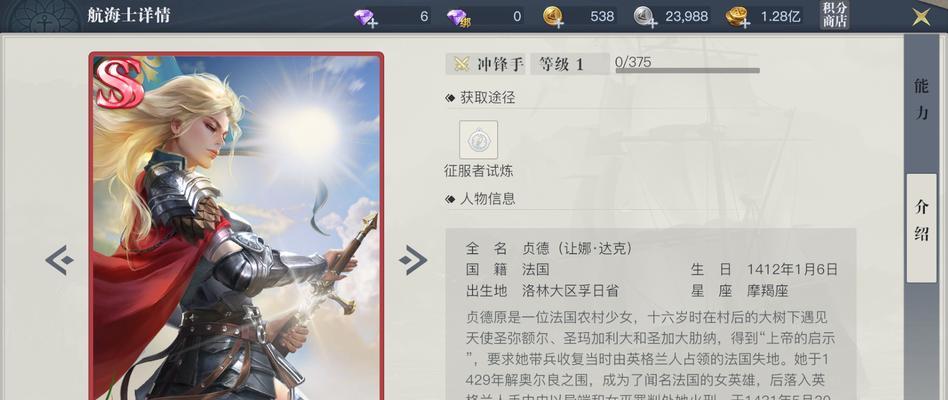Tap the bound purple diamond currency icon

[458, 18]
